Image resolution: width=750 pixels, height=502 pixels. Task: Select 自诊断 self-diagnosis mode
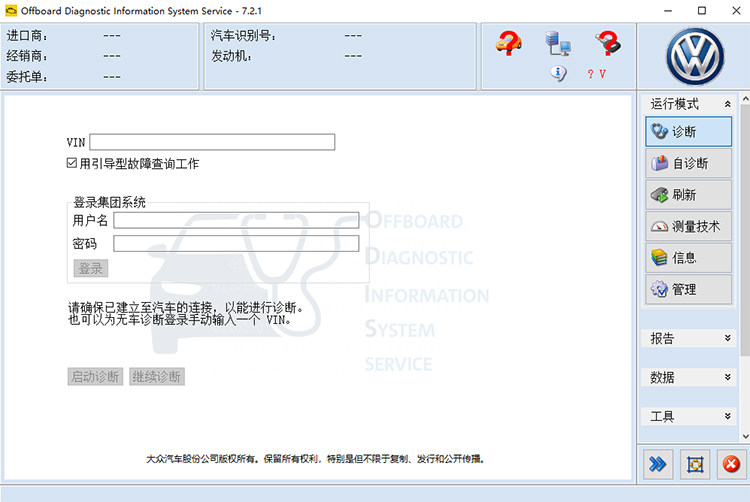[x=688, y=163]
